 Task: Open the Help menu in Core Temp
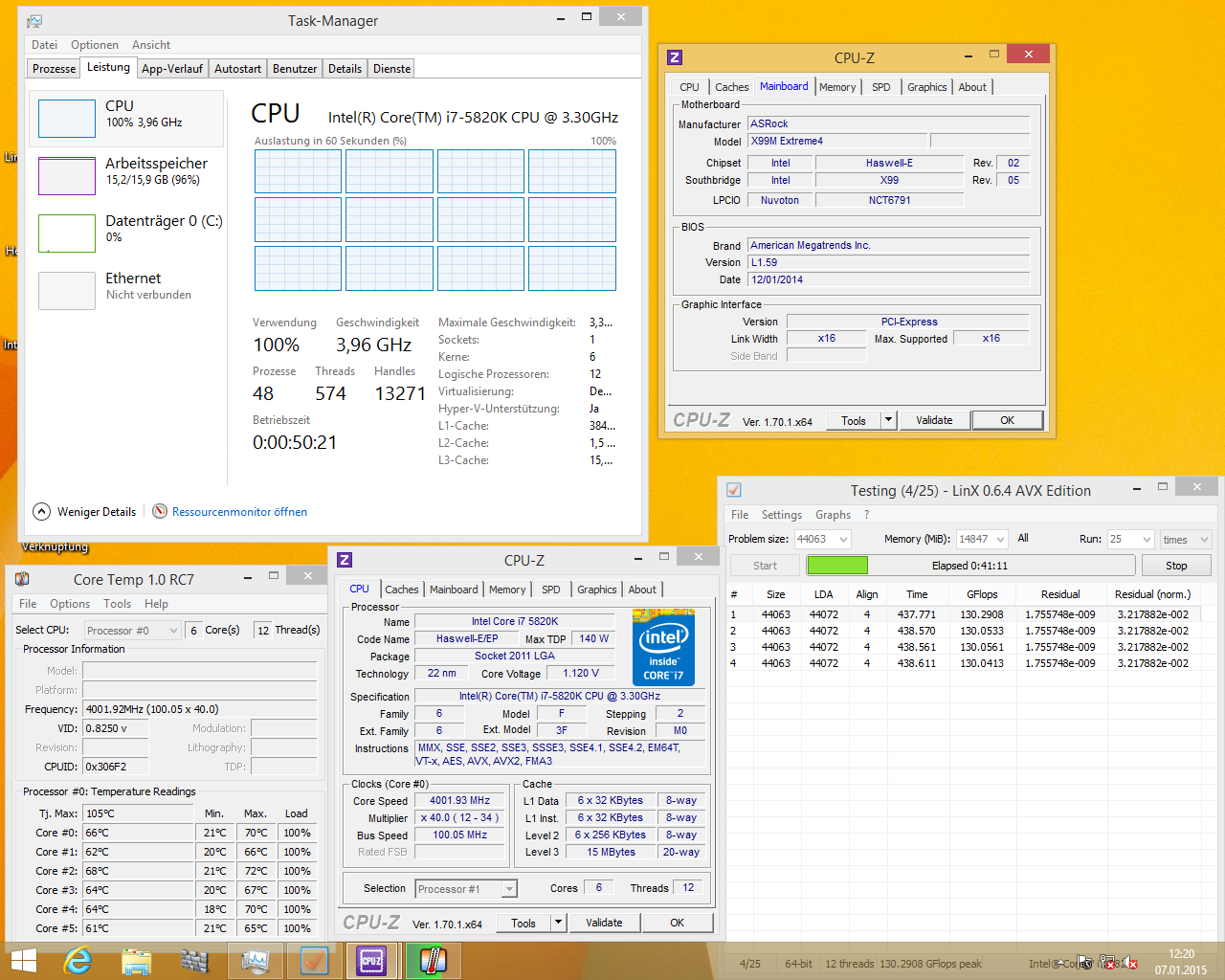coord(156,604)
